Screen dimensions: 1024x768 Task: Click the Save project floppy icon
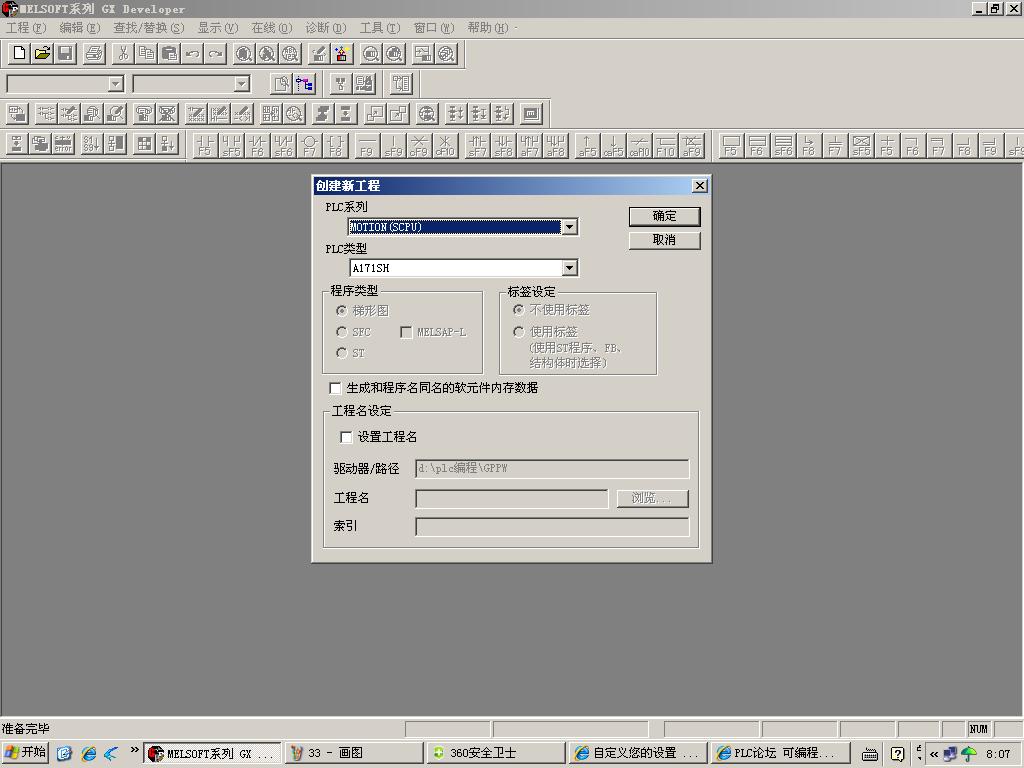(65, 54)
